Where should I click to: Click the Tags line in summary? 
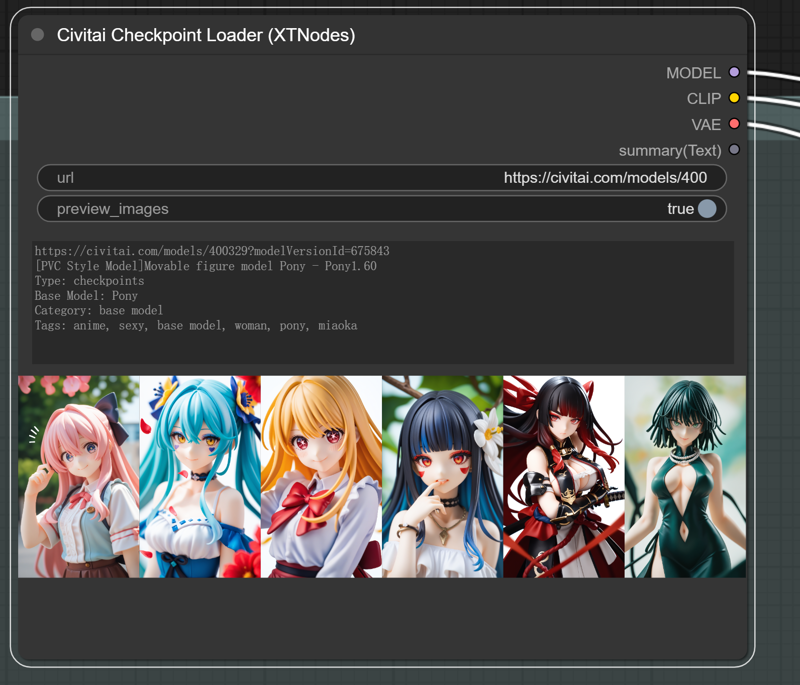[x=196, y=325]
